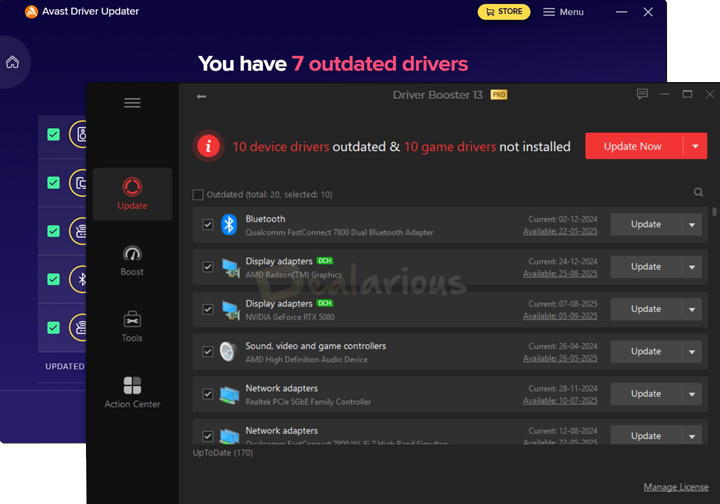Screen dimensions: 720x504
Task: Expand the Update Now dropdown arrow
Action: point(695,146)
